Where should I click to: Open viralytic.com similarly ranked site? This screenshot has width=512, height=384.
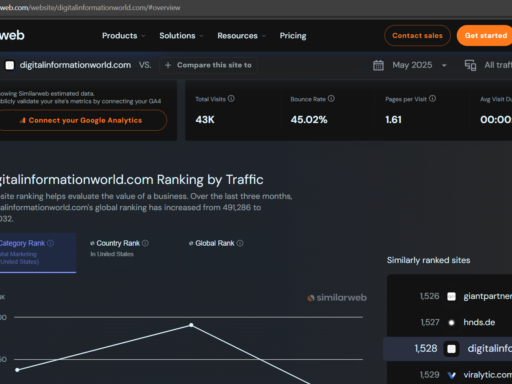point(487,375)
